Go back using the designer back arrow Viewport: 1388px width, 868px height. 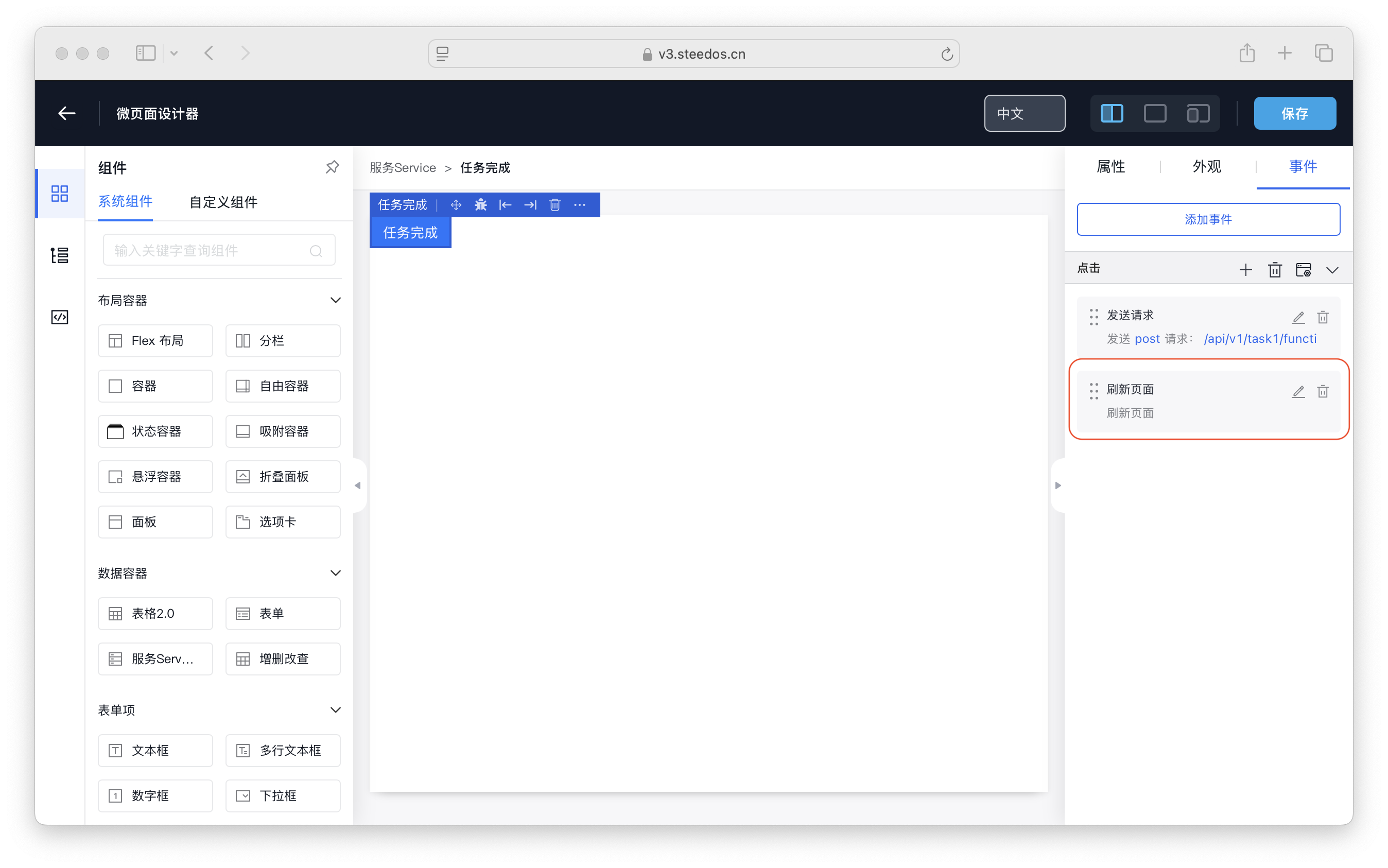(66, 113)
